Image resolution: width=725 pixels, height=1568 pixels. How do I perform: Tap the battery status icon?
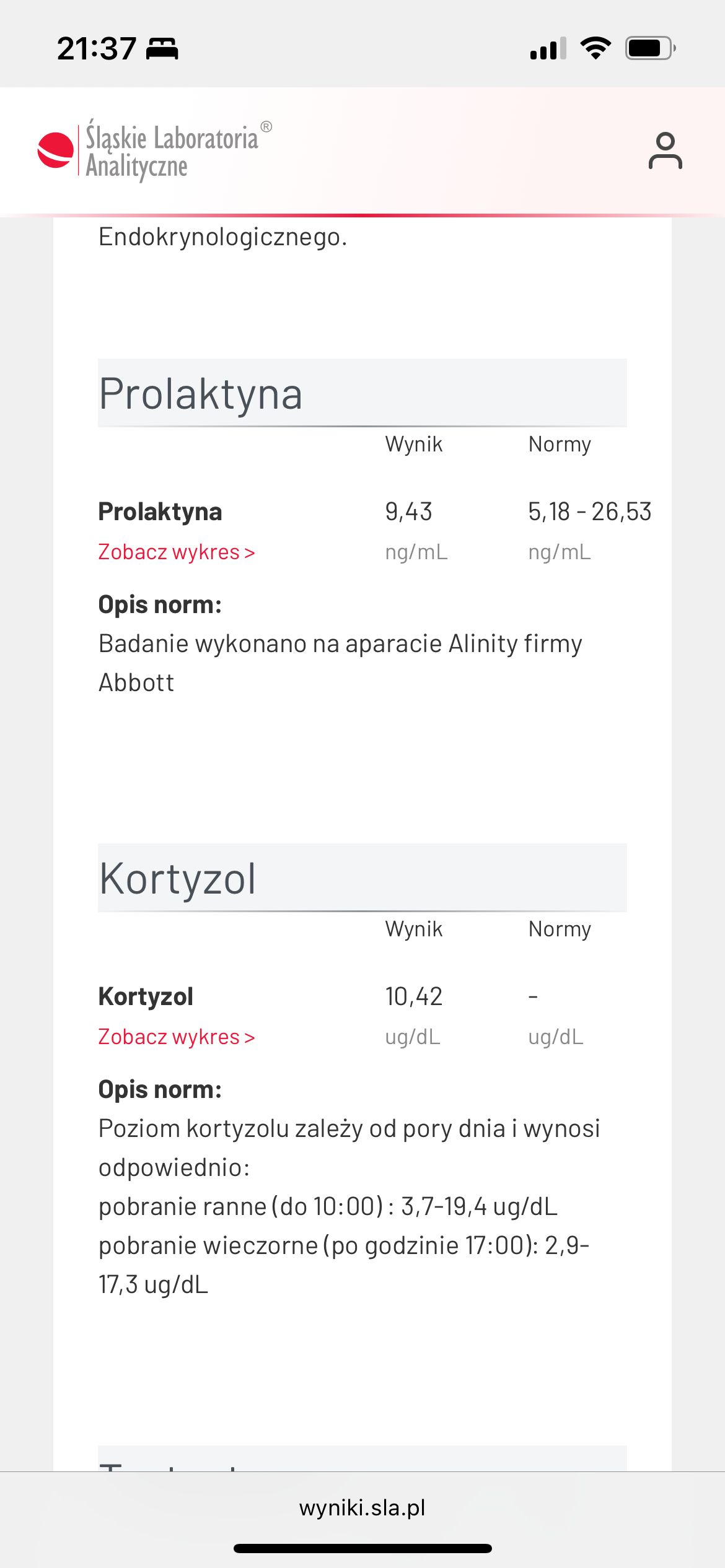(x=649, y=48)
